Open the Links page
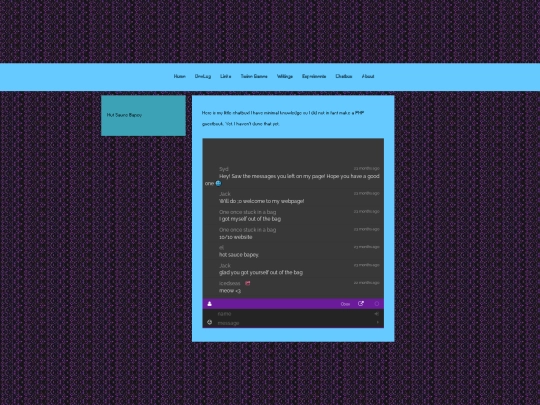Image resolution: width=540 pixels, height=405 pixels. click(x=226, y=76)
